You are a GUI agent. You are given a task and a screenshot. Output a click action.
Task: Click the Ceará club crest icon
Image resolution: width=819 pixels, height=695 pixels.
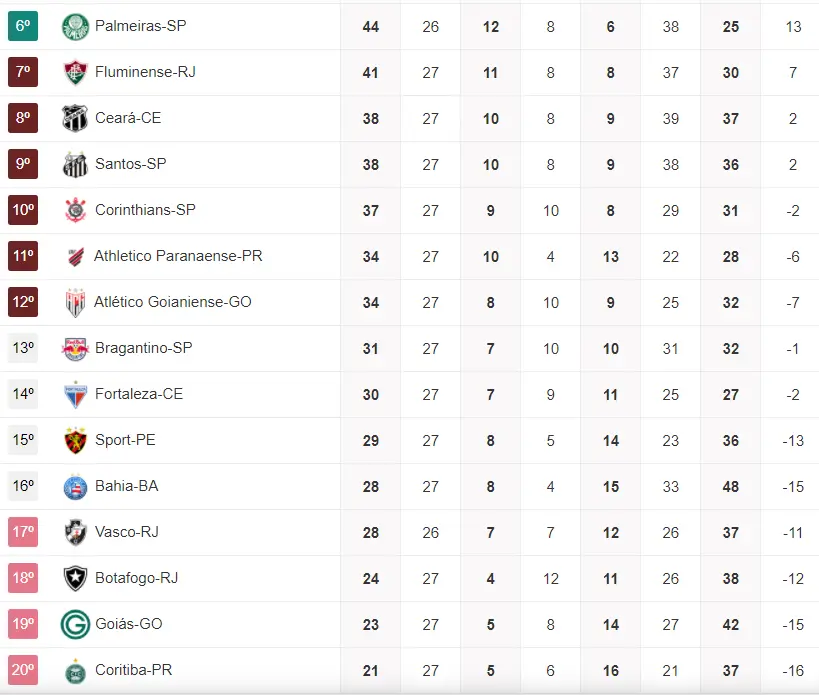[x=75, y=118]
